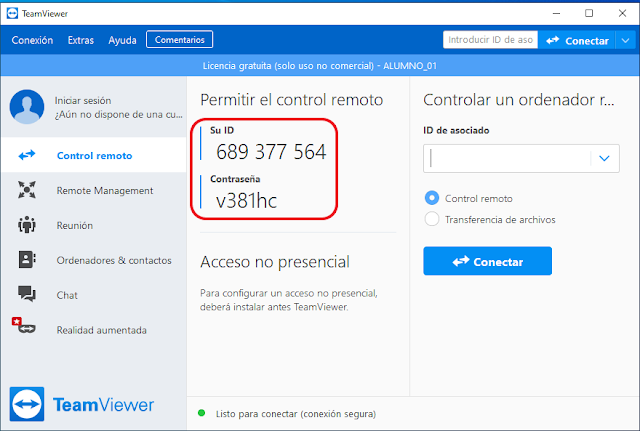Click the large blue Conectar button

[487, 261]
